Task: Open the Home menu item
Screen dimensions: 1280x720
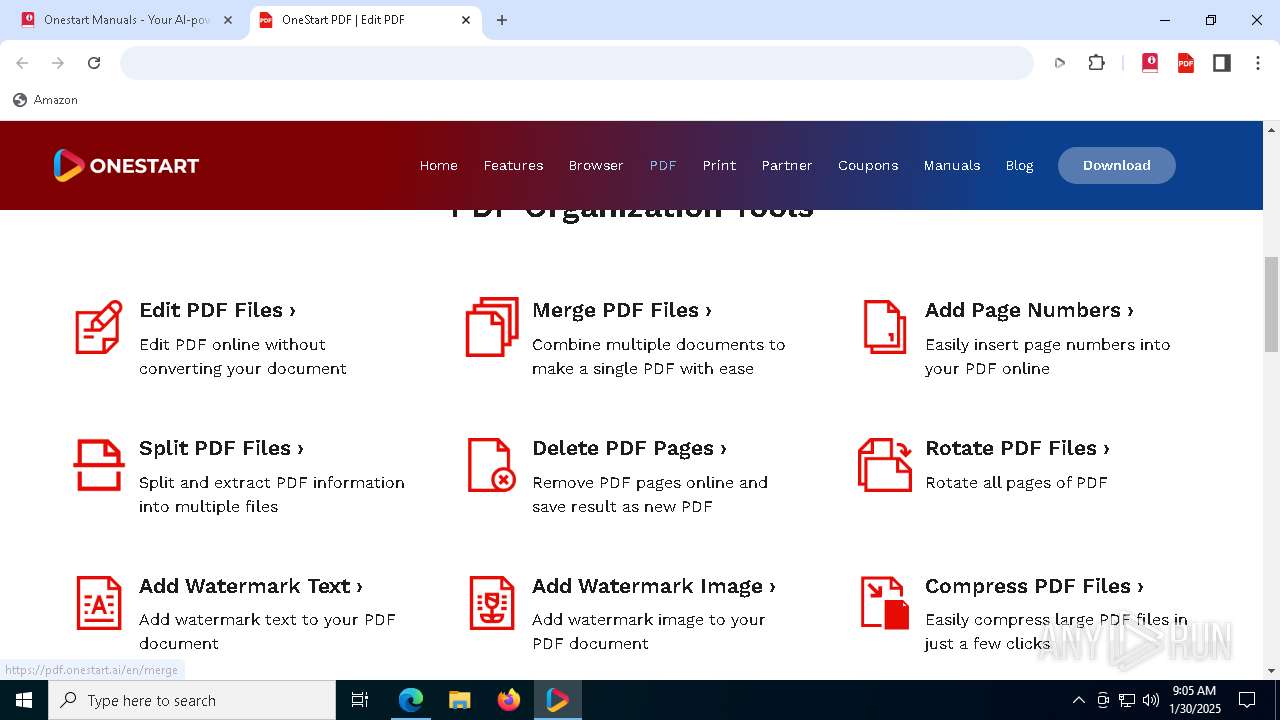Action: 438,165
